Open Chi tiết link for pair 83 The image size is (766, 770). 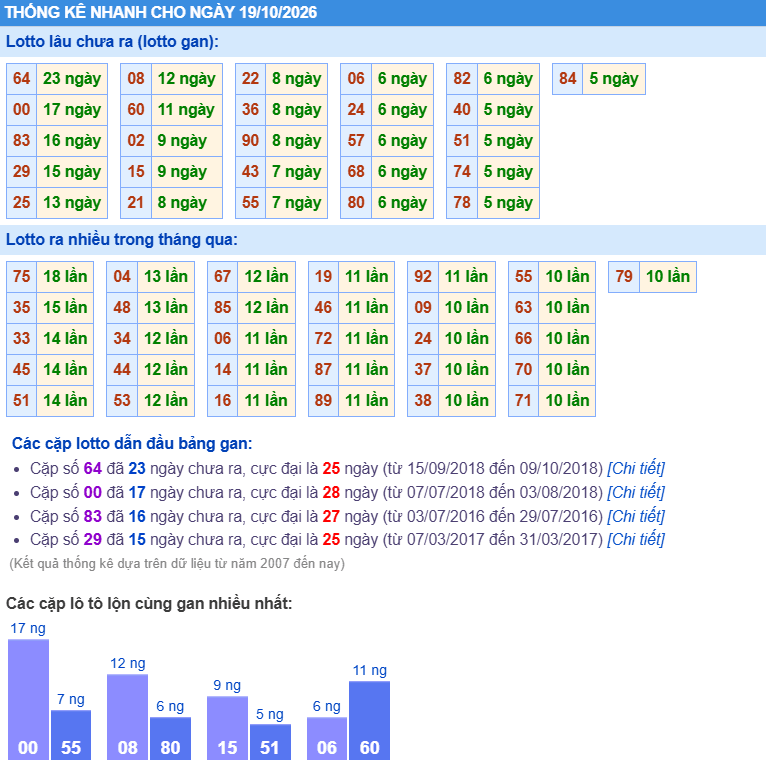pyautogui.click(x=636, y=517)
